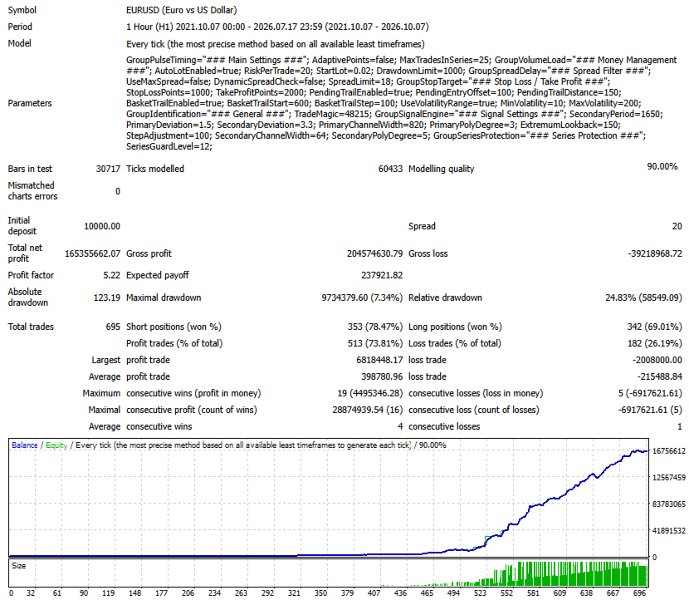Click the Spread label
Viewport: 689px width, 600px height.
(x=422, y=226)
